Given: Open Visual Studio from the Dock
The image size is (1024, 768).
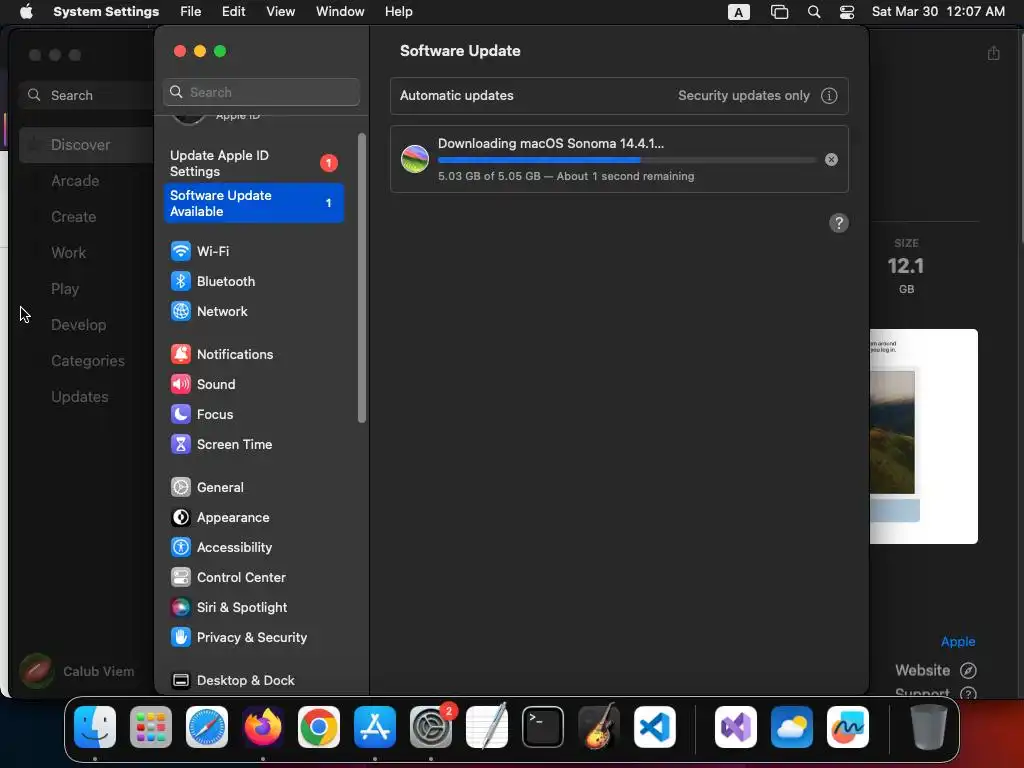Looking at the screenshot, I should click(736, 727).
